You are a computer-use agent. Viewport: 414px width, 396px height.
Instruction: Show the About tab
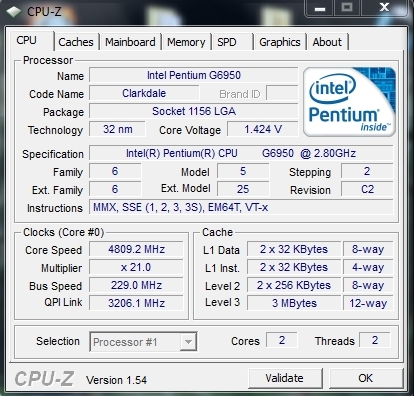327,42
